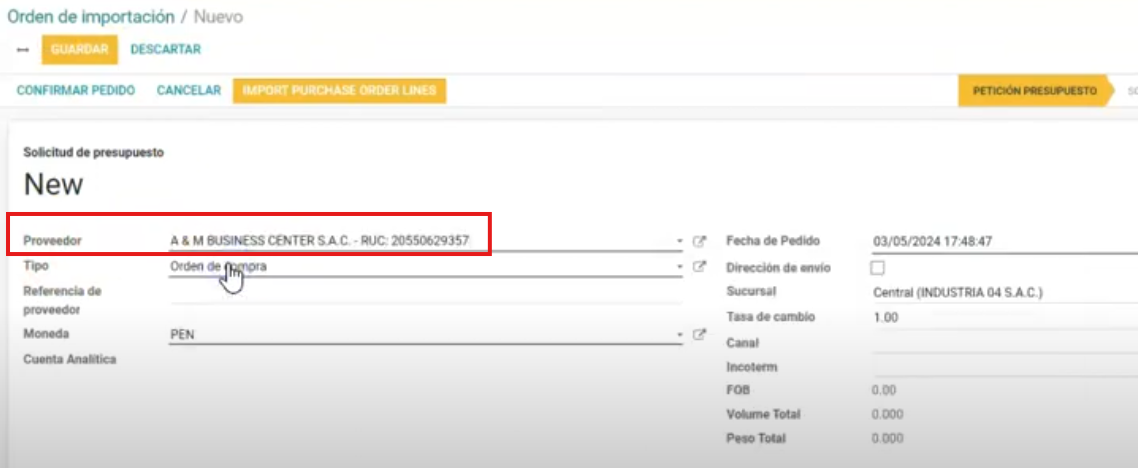This screenshot has width=1138, height=468.
Task: Expand the Tipo dropdown arrow
Action: pos(680,267)
